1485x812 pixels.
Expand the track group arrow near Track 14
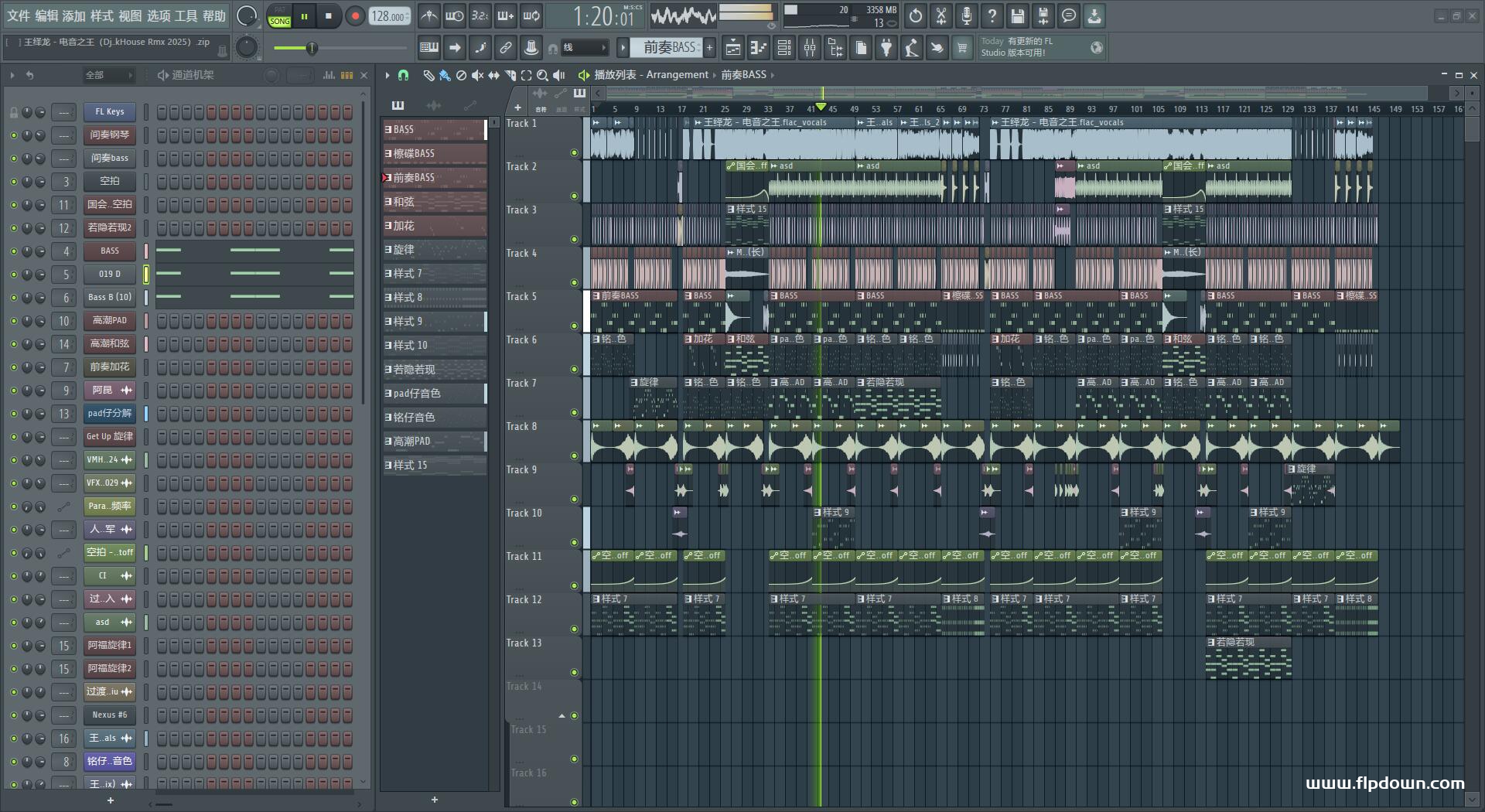pyautogui.click(x=562, y=715)
